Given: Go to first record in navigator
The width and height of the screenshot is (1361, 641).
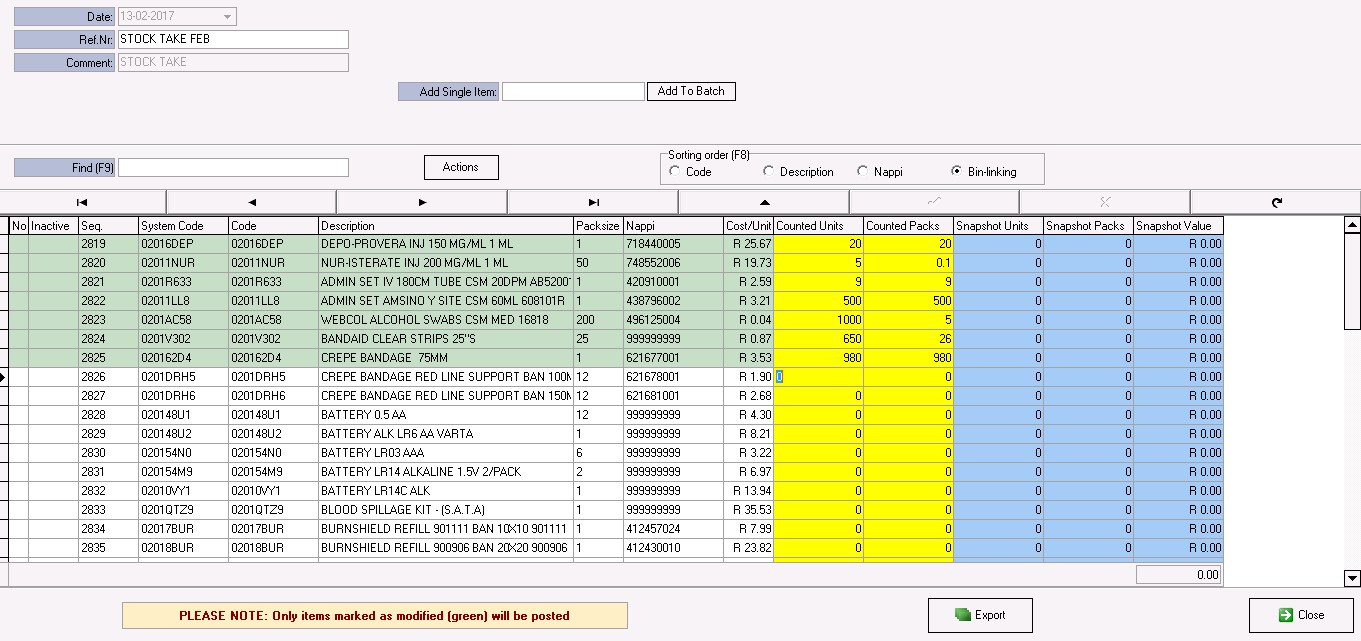Looking at the screenshot, I should tap(83, 202).
